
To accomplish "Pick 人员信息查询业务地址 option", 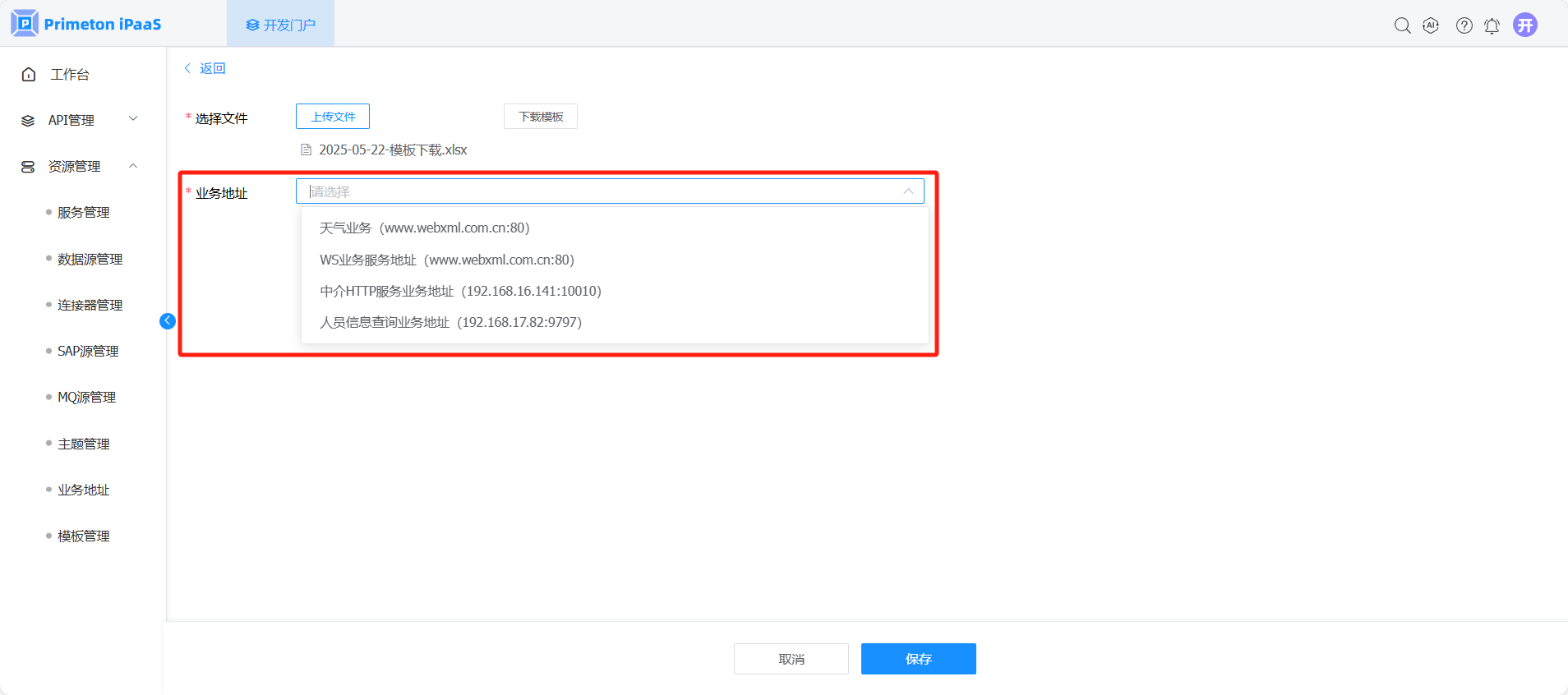I will 450,322.
